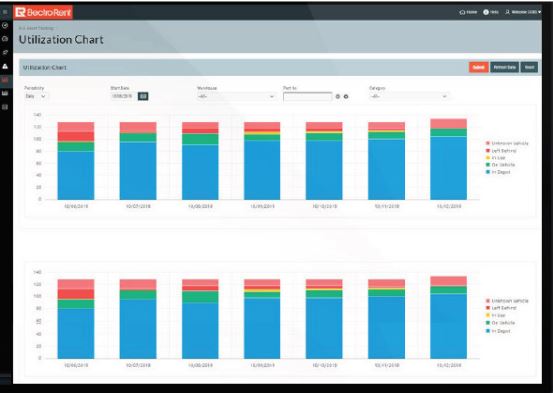Open the calendar picker beside Start Date

click(x=143, y=96)
